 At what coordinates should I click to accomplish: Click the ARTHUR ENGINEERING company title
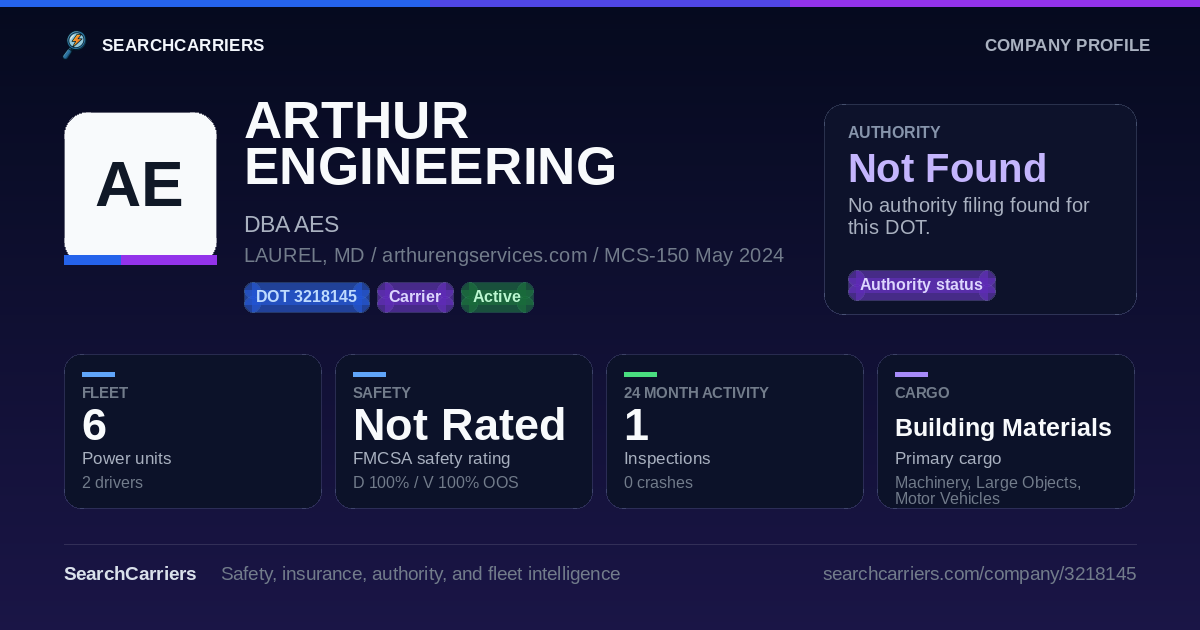click(x=430, y=143)
